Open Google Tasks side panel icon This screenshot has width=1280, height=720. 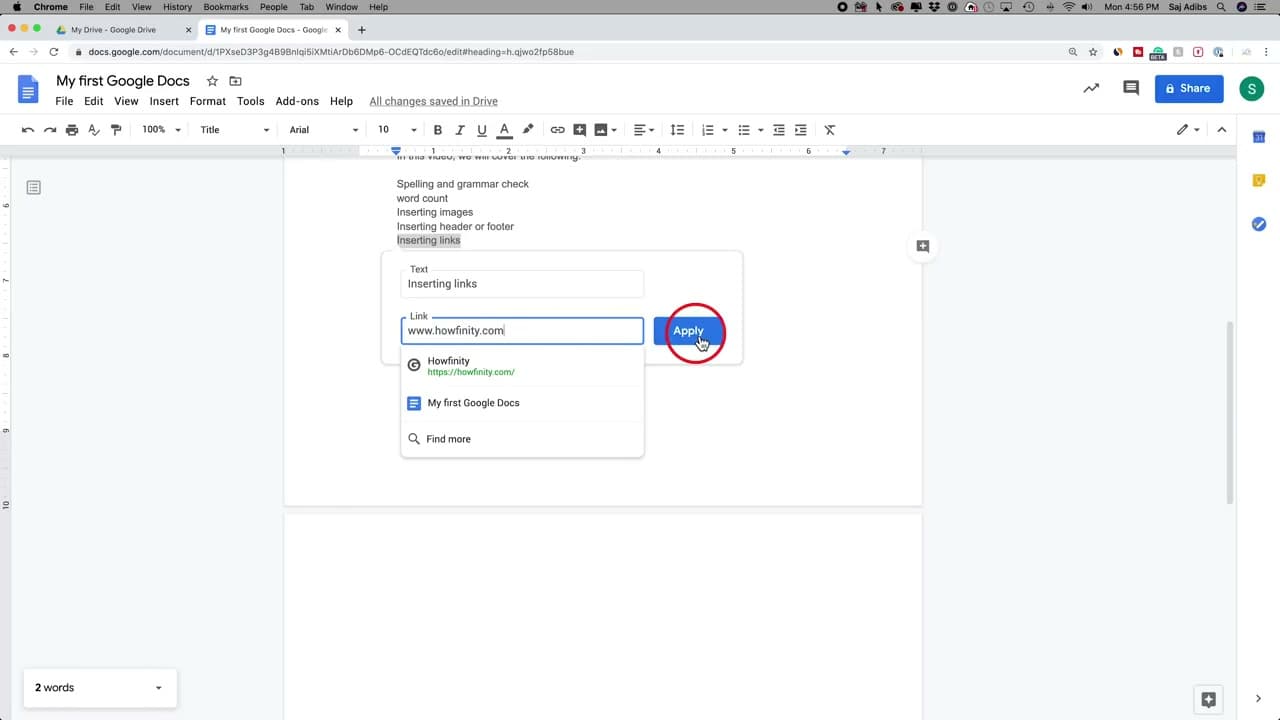[1259, 224]
